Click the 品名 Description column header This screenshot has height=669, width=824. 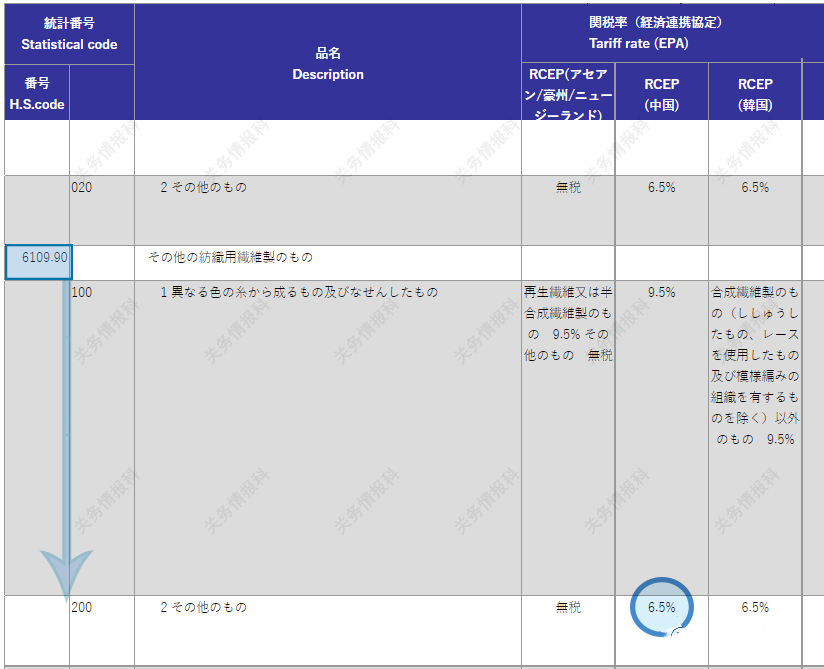point(327,62)
